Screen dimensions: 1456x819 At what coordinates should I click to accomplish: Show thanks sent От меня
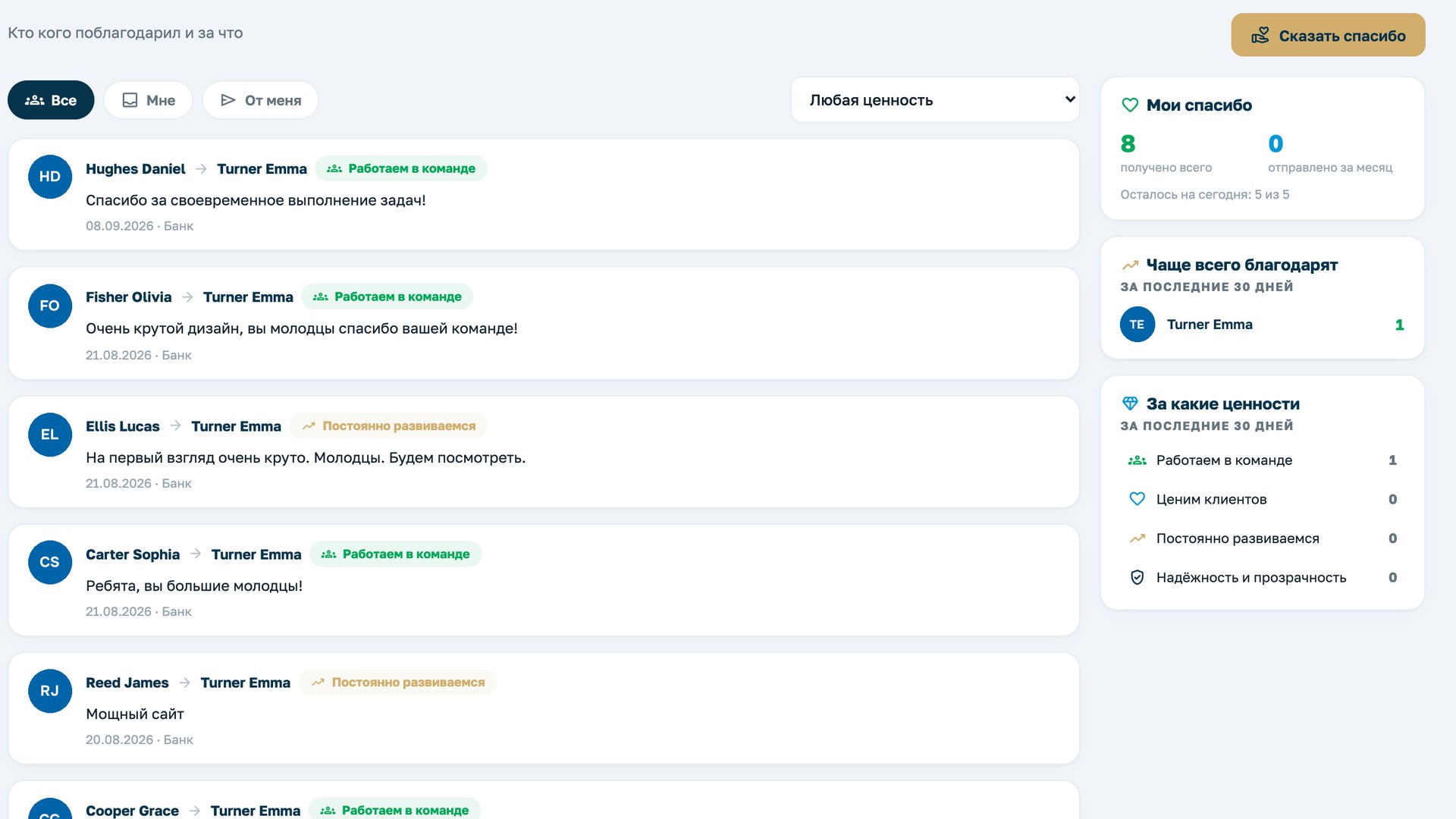pos(260,100)
